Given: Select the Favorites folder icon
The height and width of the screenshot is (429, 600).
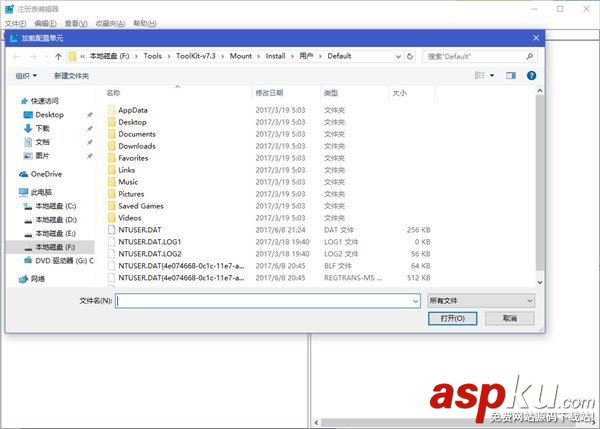Looking at the screenshot, I should click(111, 158).
